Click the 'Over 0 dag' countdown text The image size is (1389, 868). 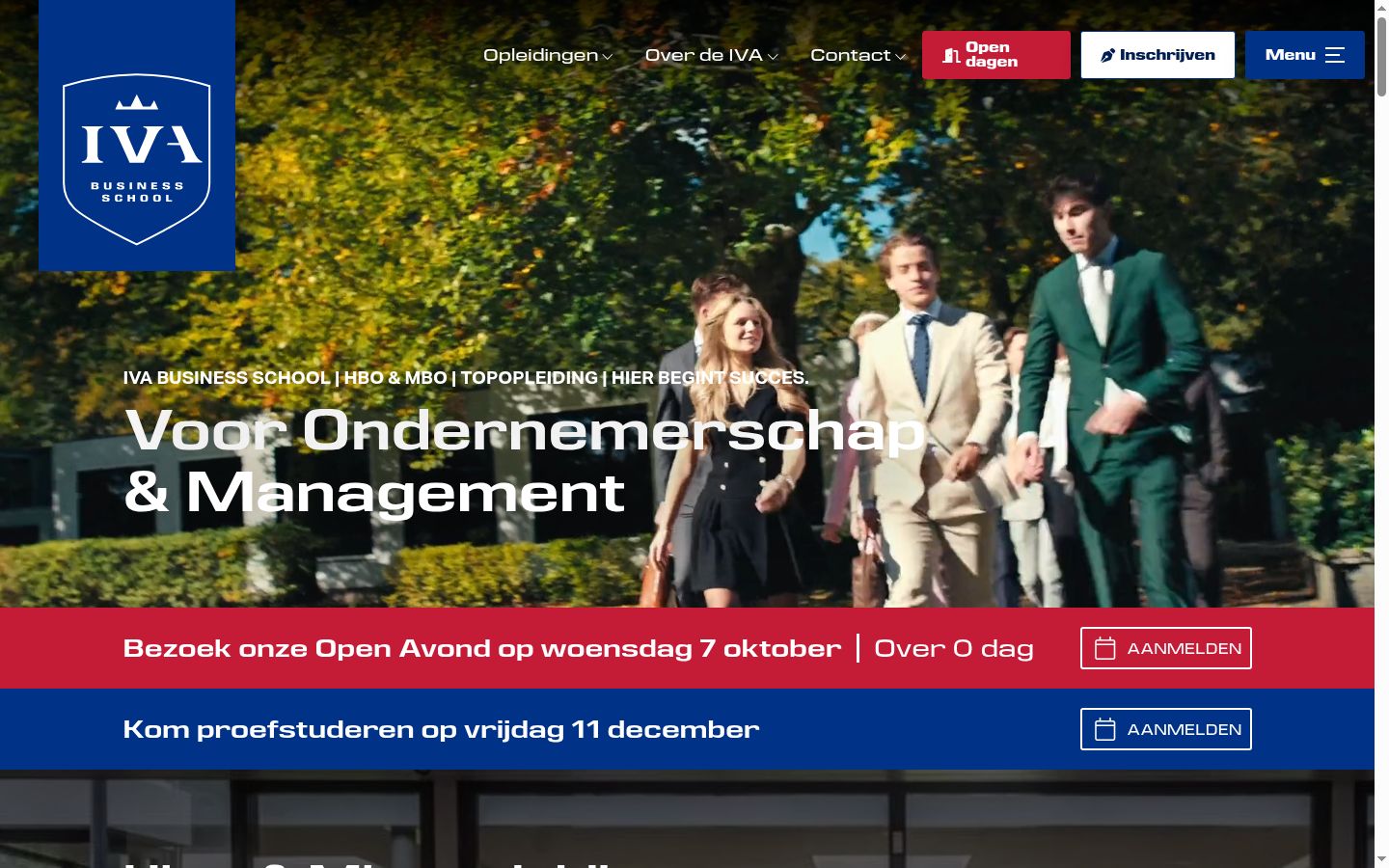click(x=954, y=648)
